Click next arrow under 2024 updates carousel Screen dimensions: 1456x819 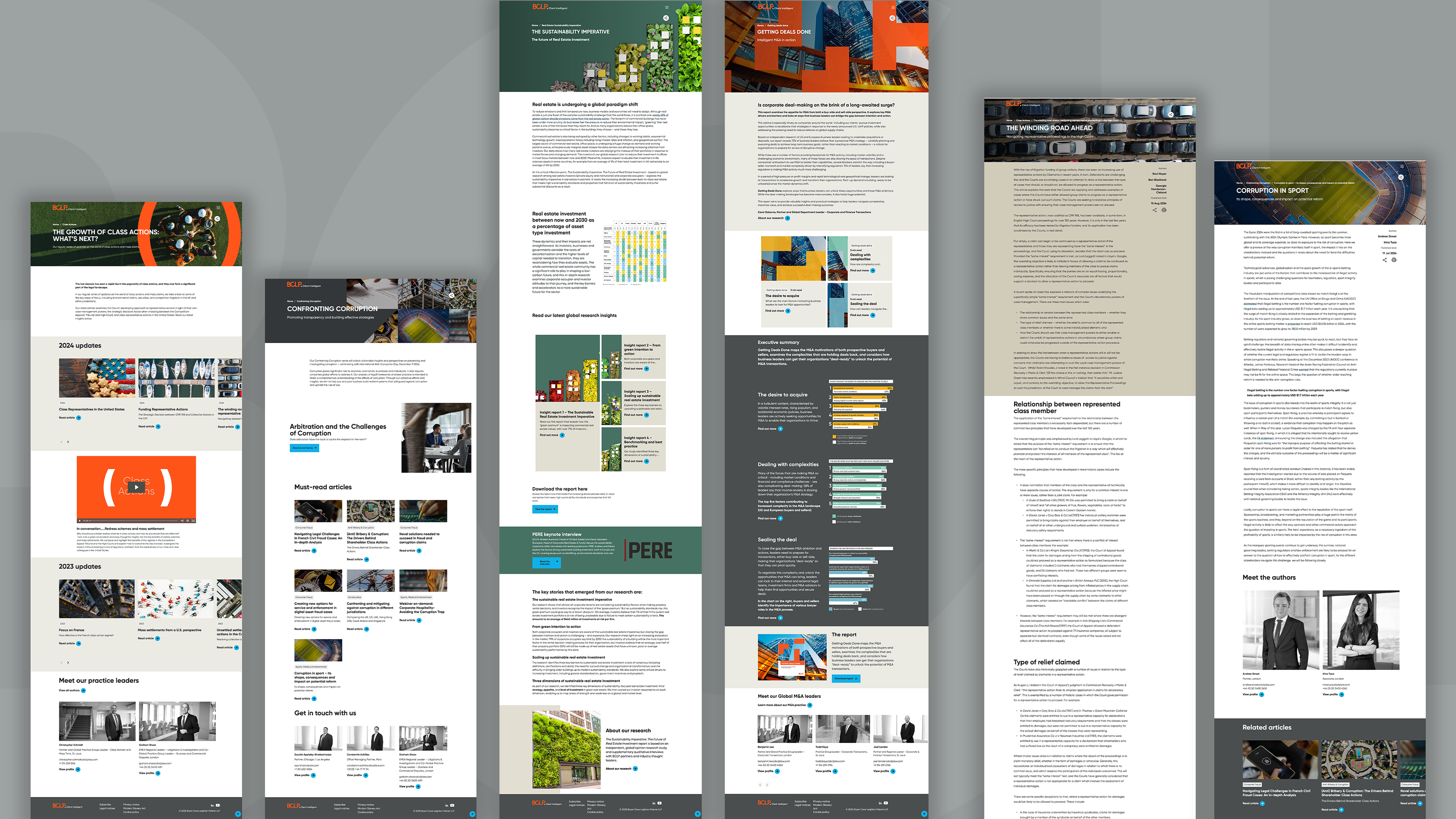click(x=68, y=442)
